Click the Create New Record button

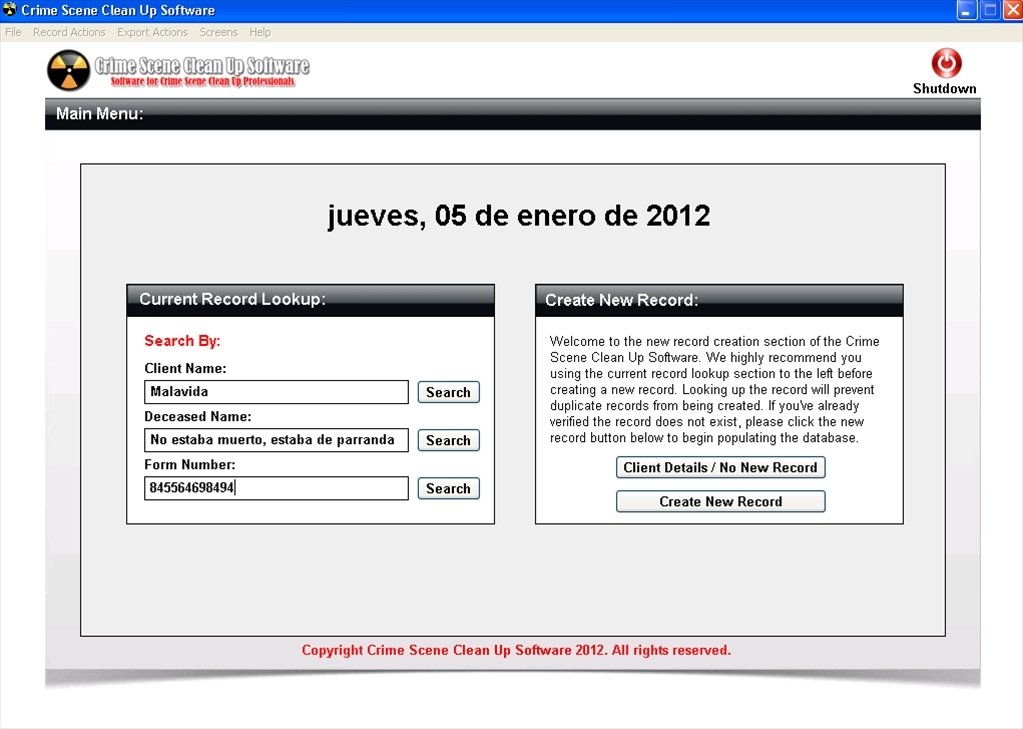(x=720, y=501)
